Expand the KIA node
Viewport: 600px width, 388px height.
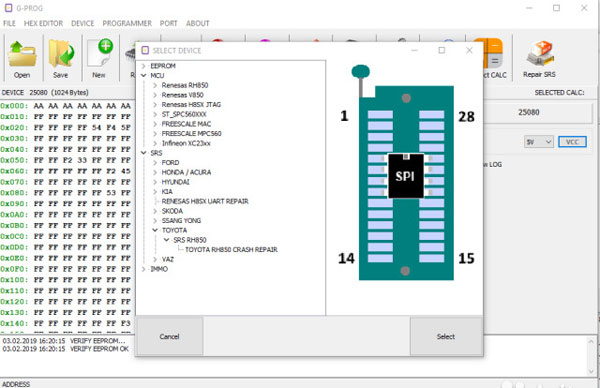tap(155, 192)
